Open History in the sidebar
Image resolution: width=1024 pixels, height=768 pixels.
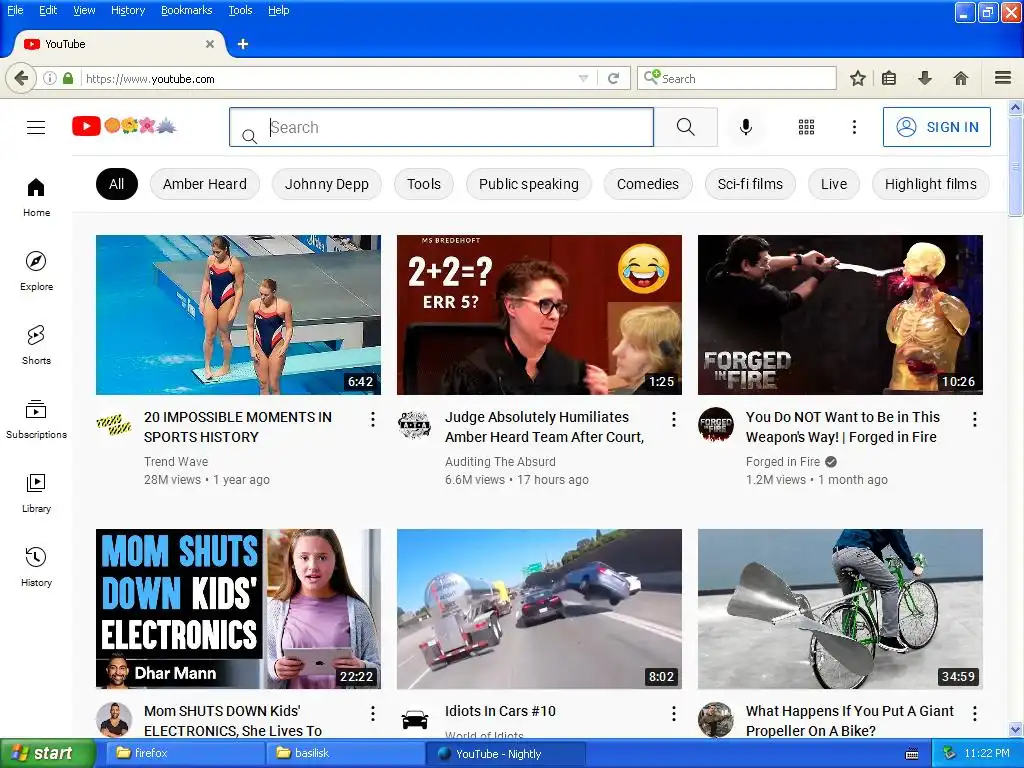(x=36, y=566)
